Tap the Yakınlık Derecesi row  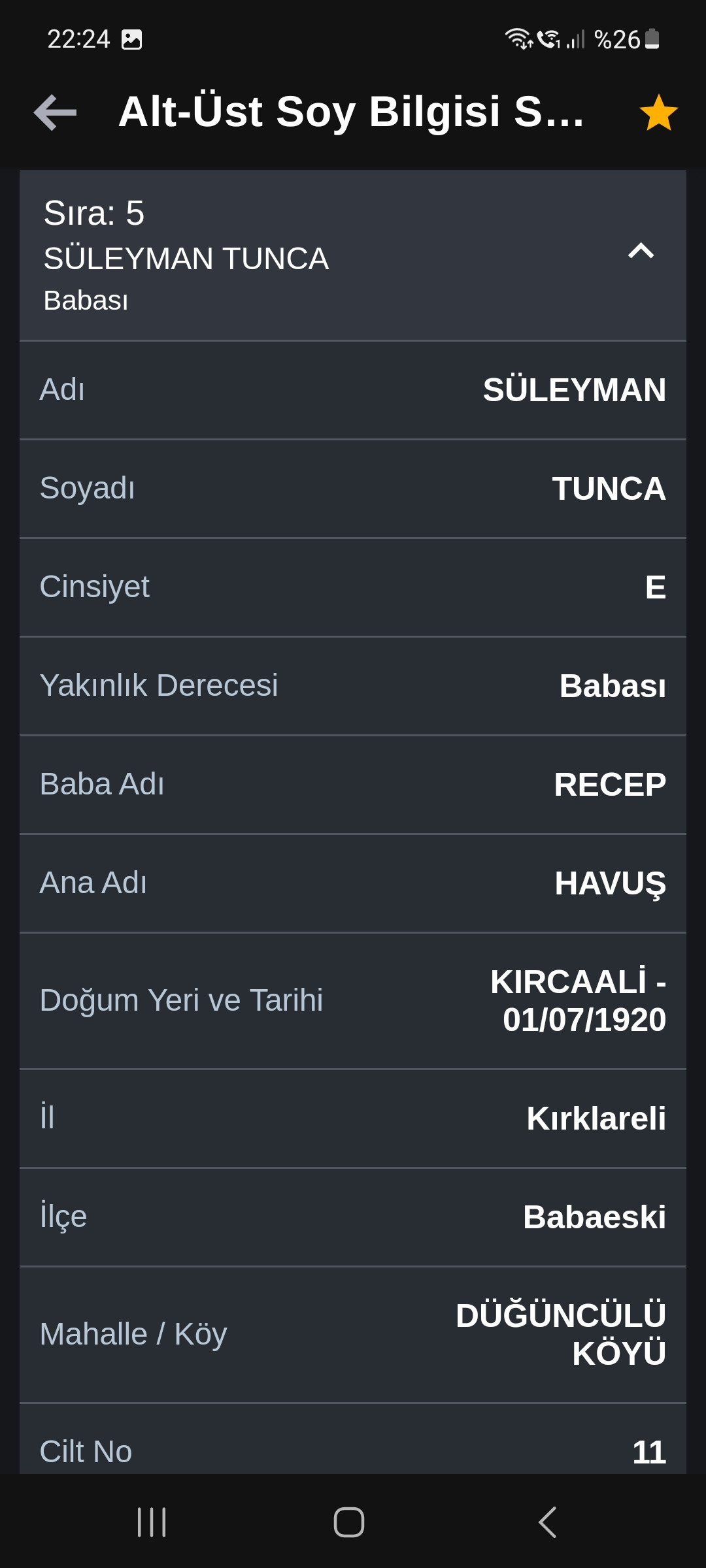tap(353, 686)
